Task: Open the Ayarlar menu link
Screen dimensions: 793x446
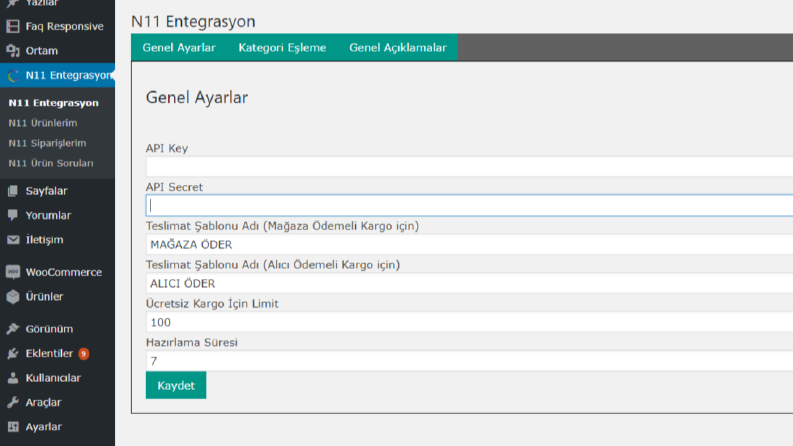Action: click(43, 427)
